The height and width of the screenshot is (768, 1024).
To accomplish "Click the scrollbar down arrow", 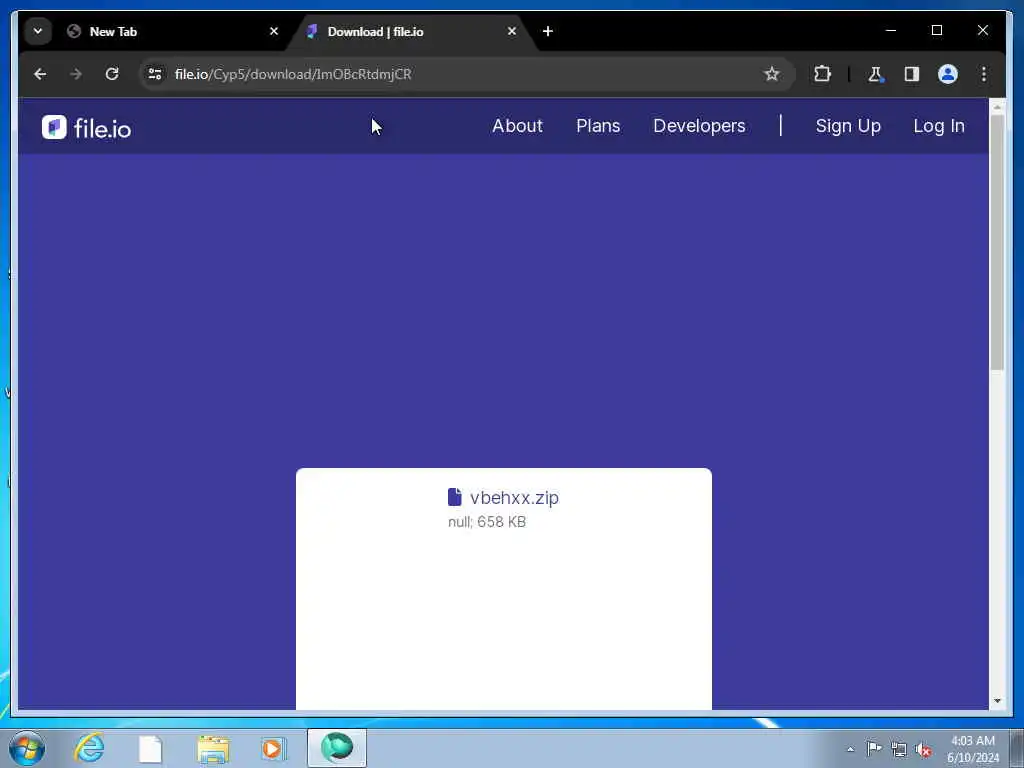I will [x=997, y=701].
